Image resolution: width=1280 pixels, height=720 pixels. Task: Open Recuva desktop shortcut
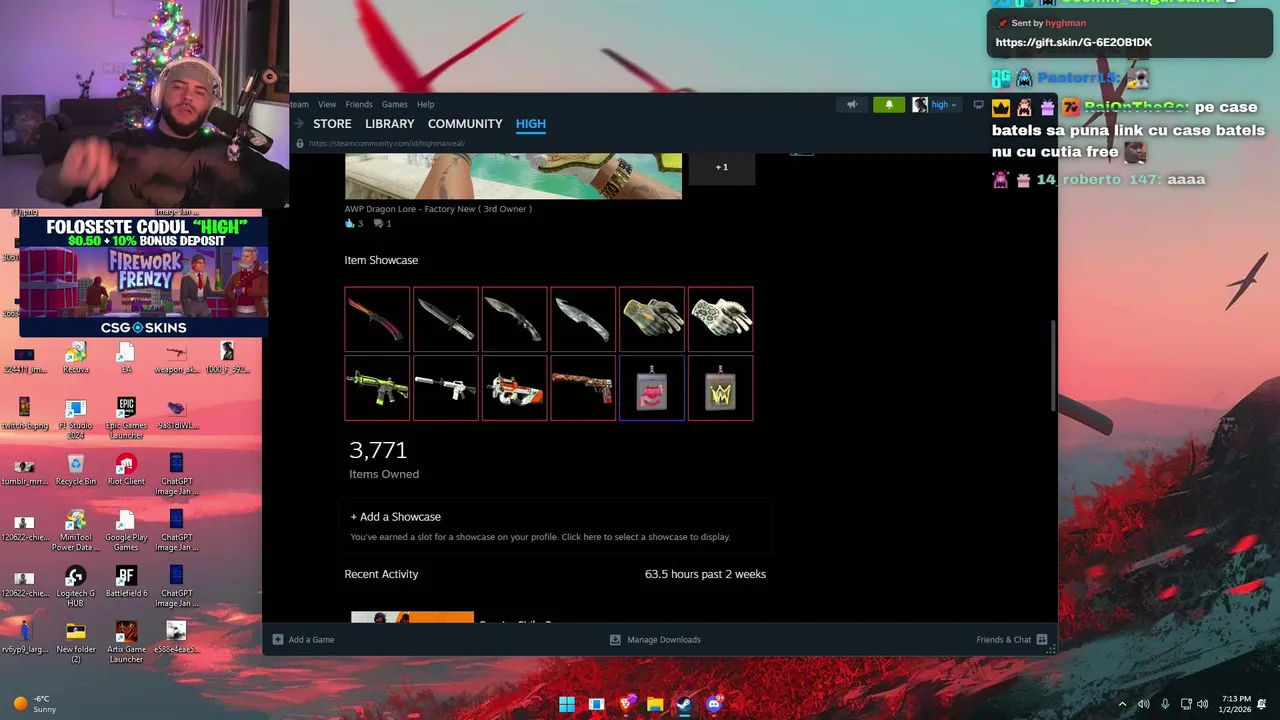[75, 356]
